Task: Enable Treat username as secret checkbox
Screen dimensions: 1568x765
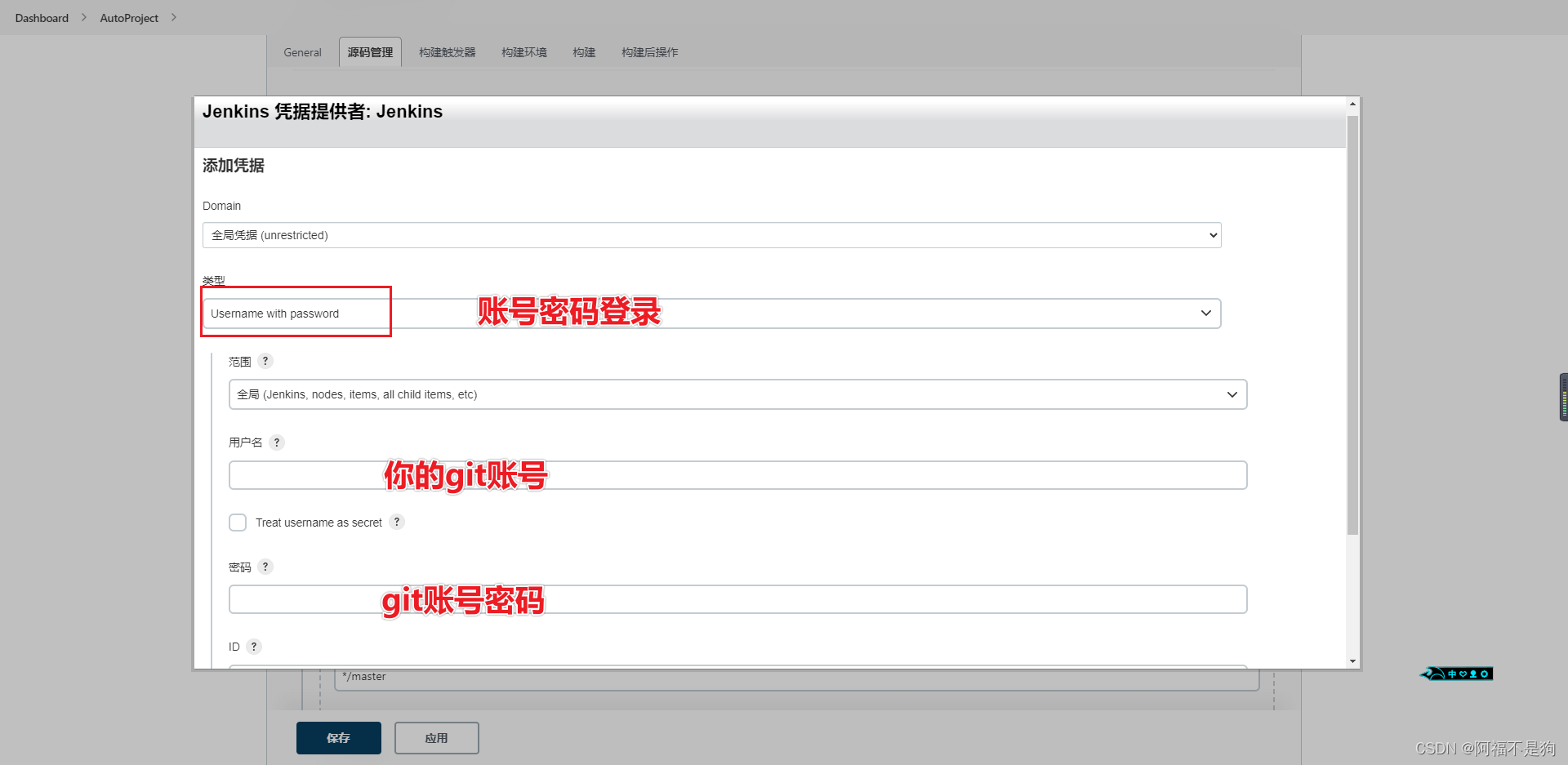Action: tap(238, 523)
